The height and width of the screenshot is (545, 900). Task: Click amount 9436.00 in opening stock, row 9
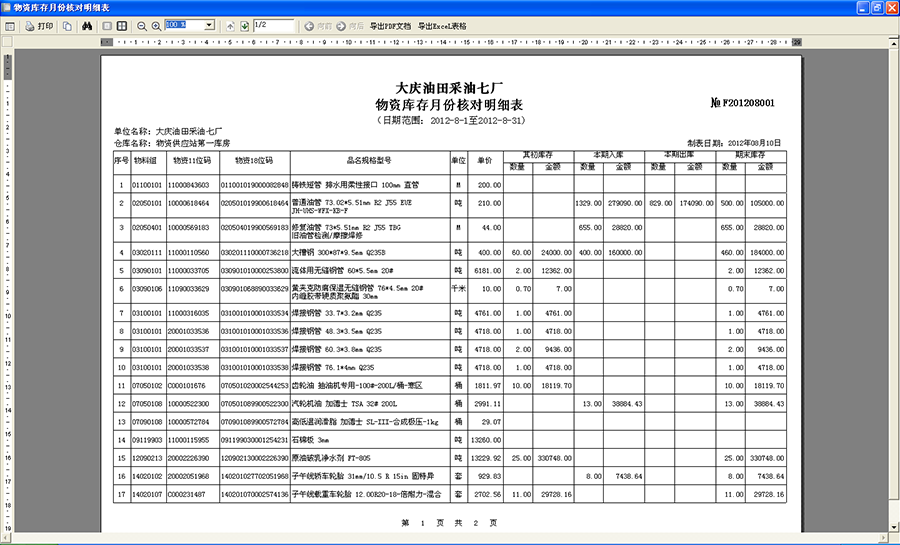pos(556,349)
